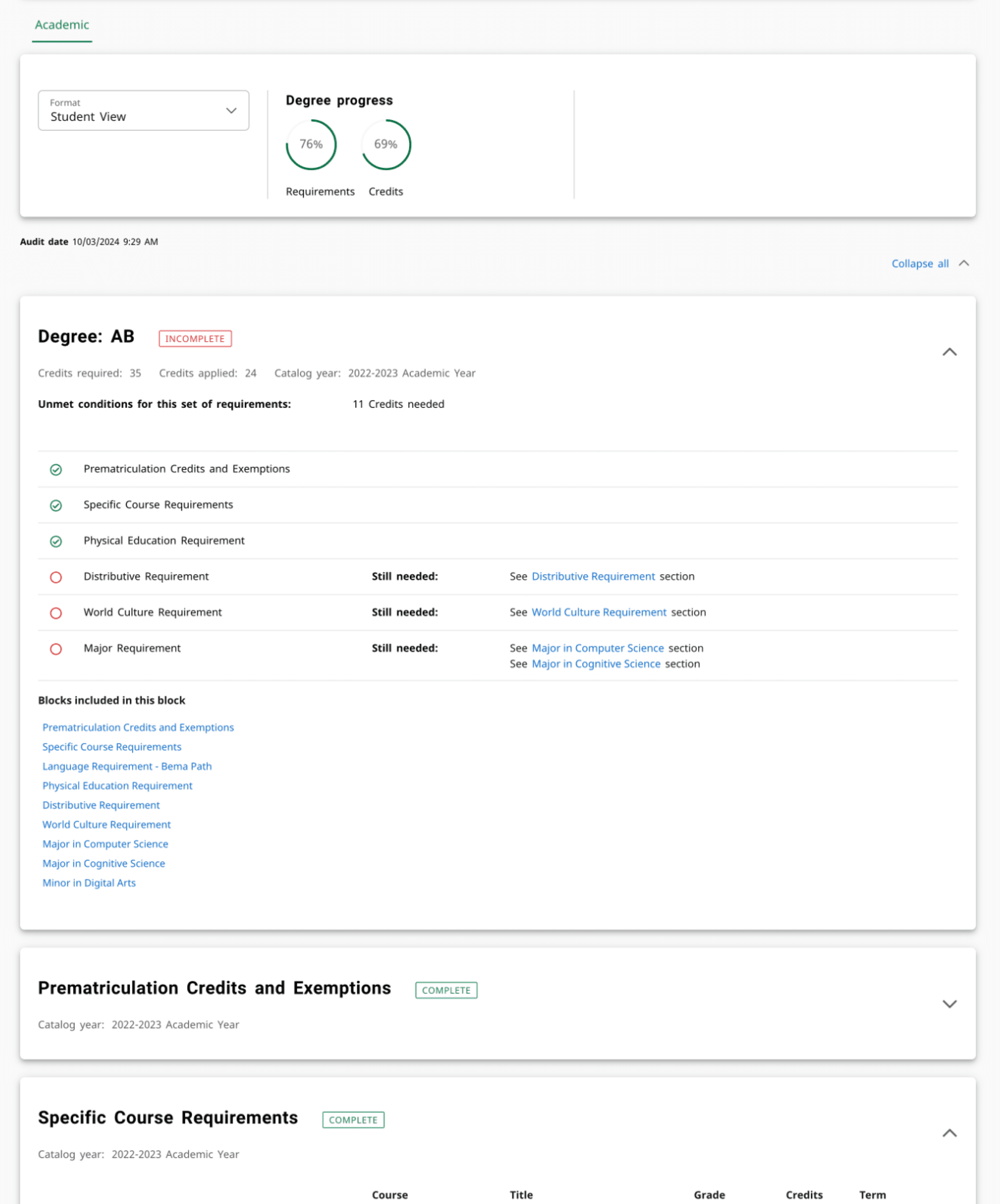Click the Grade column header

click(709, 1195)
